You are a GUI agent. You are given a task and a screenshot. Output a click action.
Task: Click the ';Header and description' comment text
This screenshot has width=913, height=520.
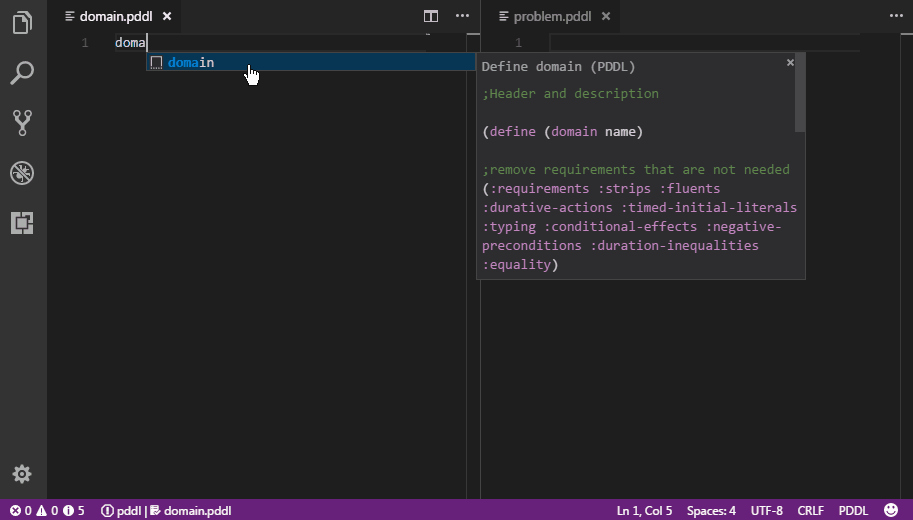(x=571, y=93)
